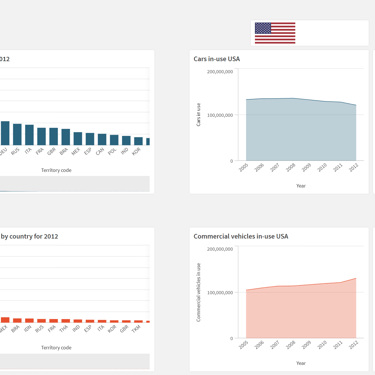Image resolution: width=375 pixels, height=375 pixels.
Task: Click the 'Commercial vehicles in use' vertical axis title
Action: tap(199, 292)
